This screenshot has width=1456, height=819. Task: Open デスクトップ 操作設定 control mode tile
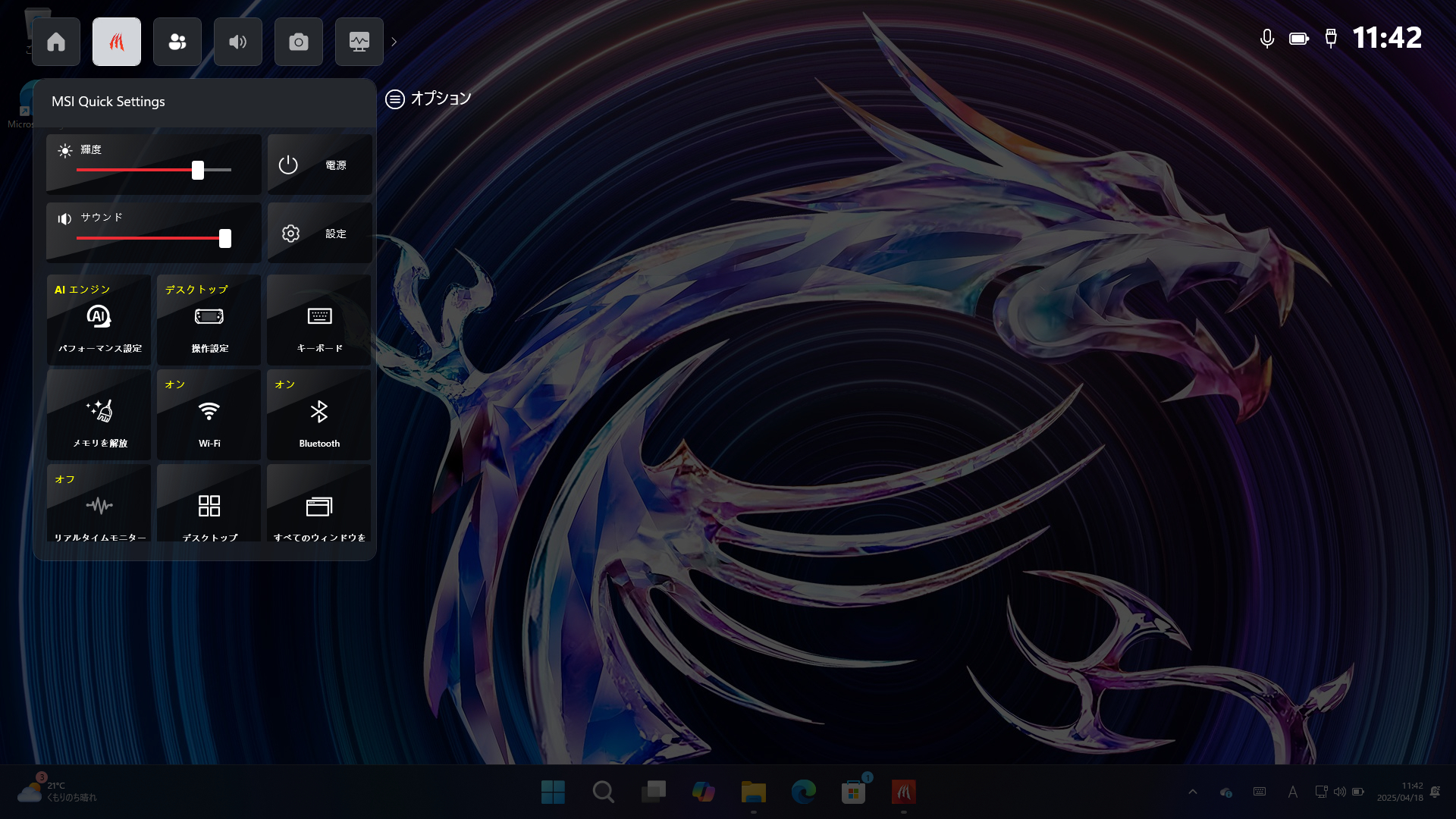(209, 320)
